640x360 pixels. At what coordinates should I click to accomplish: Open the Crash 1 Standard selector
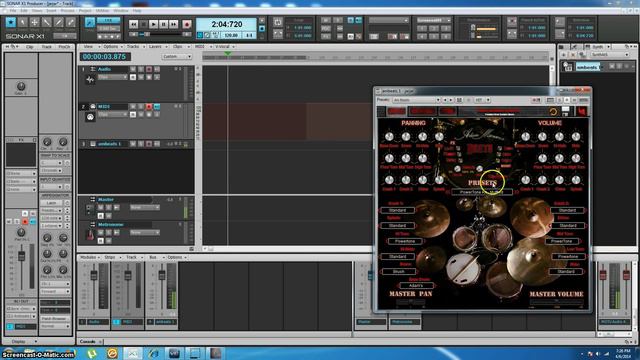397,210
